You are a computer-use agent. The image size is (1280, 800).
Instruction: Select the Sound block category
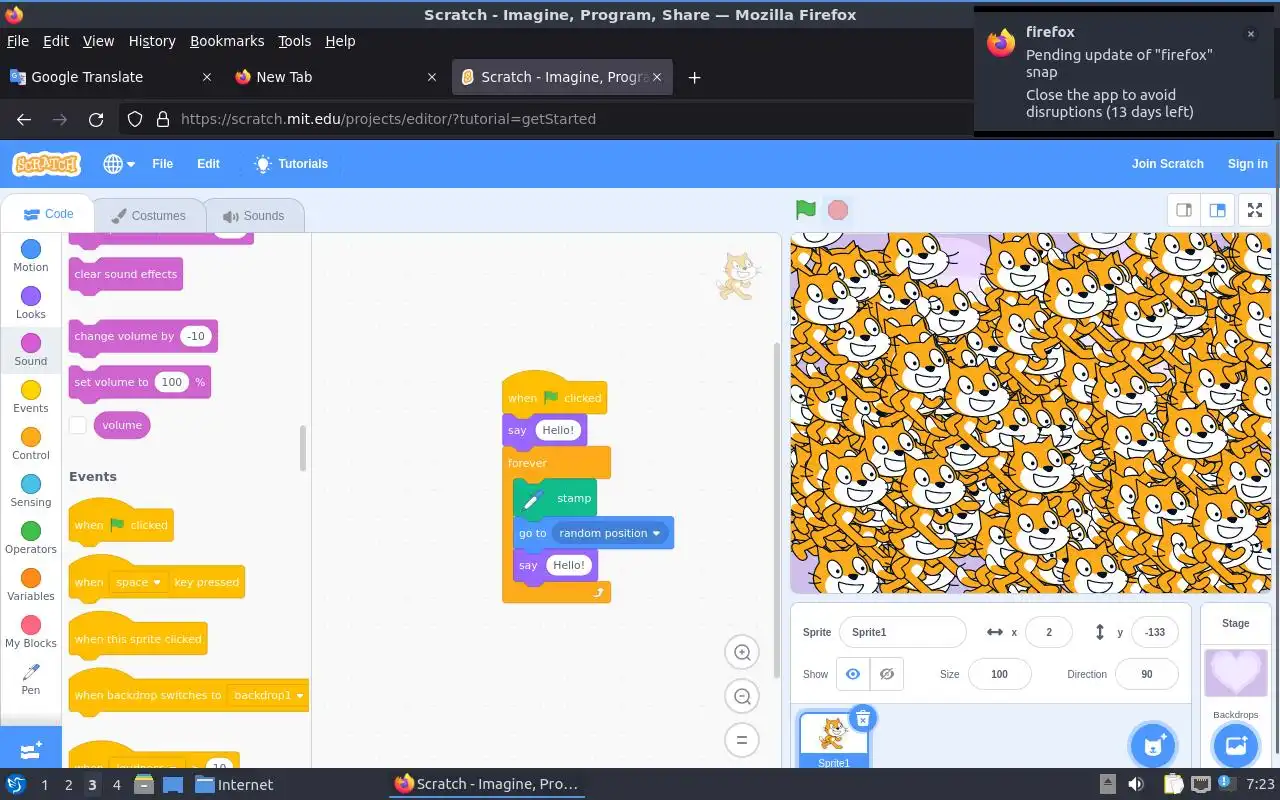coord(31,350)
